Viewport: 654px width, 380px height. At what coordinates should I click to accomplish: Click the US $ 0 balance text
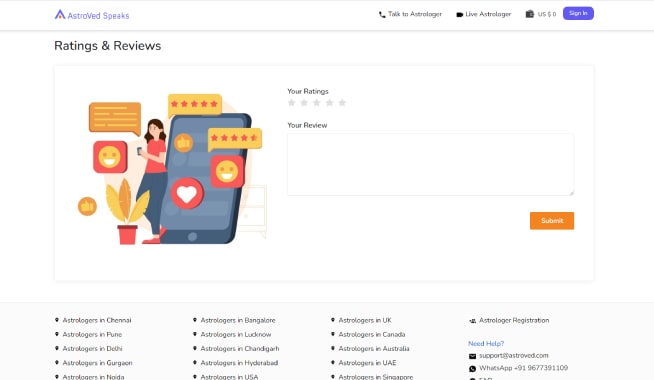pyautogui.click(x=547, y=14)
